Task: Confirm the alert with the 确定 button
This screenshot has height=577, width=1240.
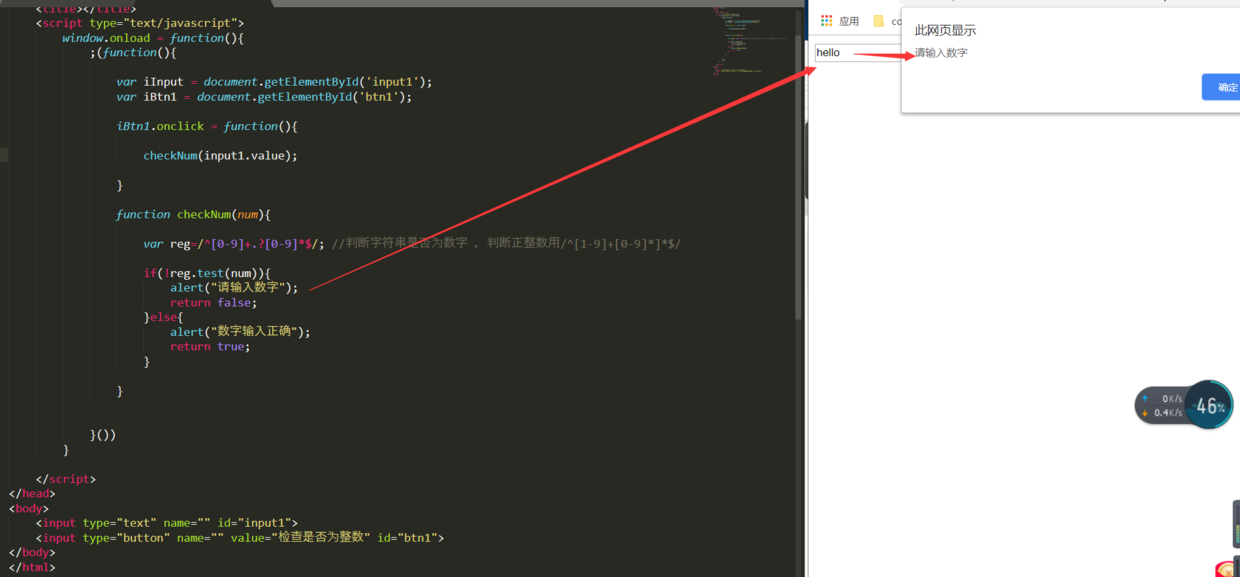Action: pyautogui.click(x=1223, y=87)
